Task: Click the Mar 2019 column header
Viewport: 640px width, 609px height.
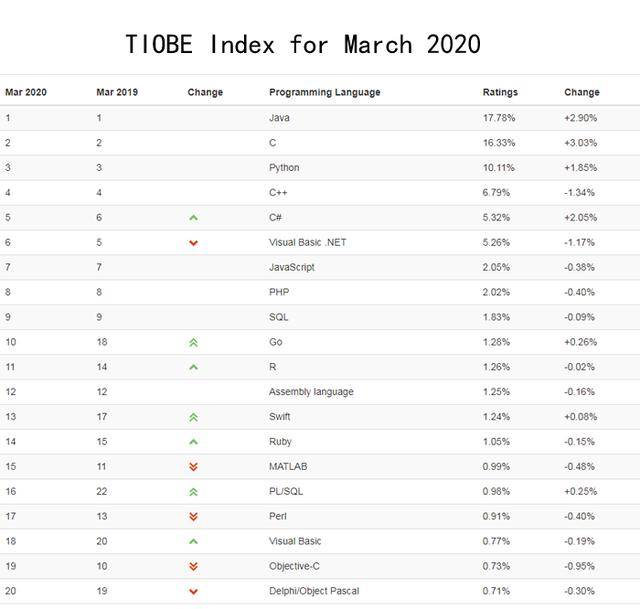Action: click(x=117, y=92)
